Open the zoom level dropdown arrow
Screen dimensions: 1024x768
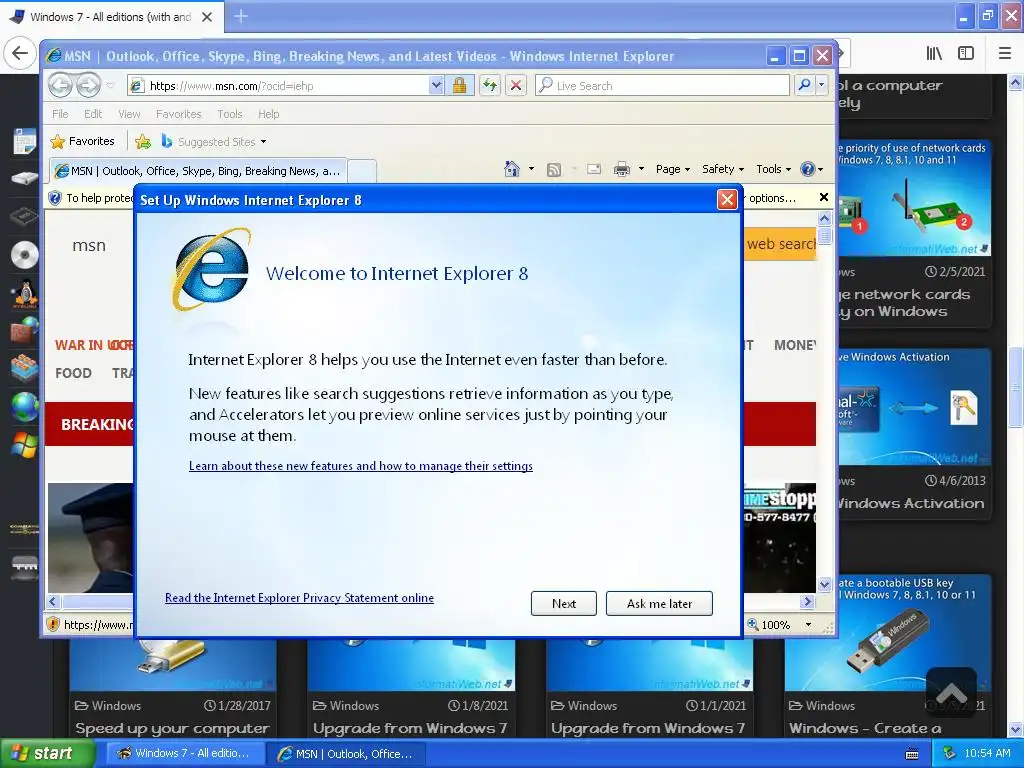[x=808, y=625]
